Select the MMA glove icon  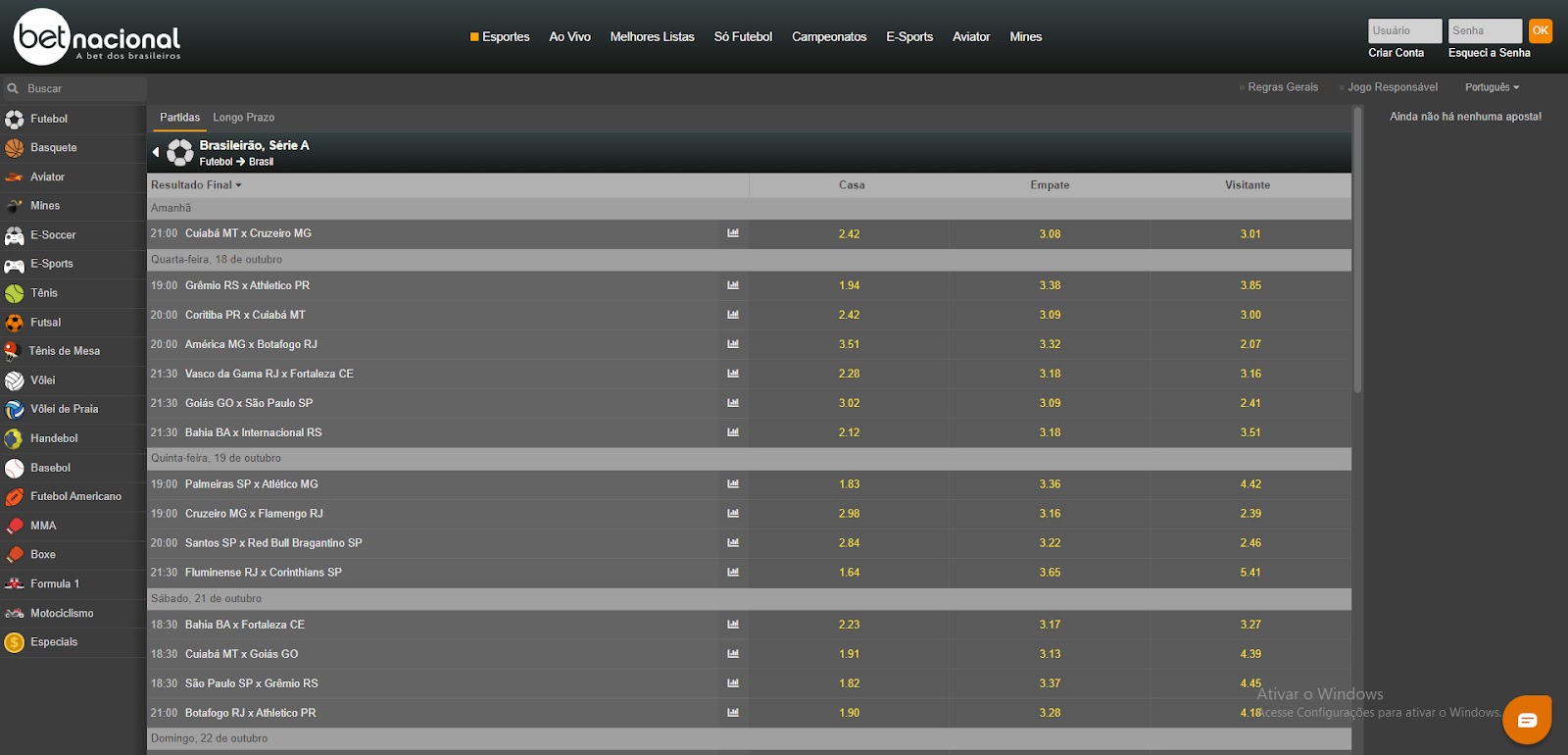tap(14, 526)
